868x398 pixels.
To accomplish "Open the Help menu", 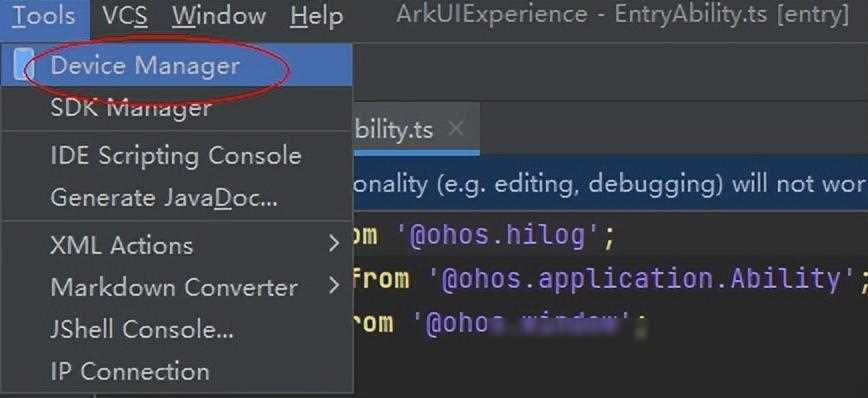I will (316, 17).
